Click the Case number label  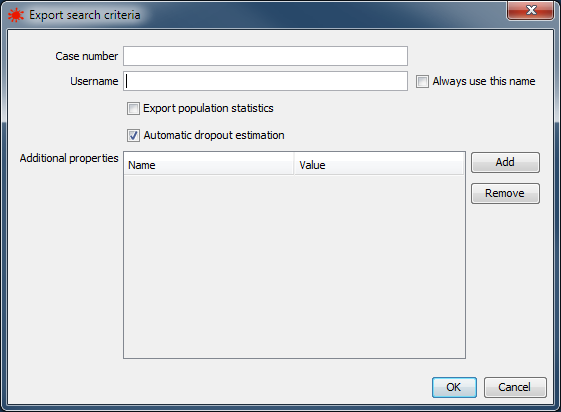point(87,56)
